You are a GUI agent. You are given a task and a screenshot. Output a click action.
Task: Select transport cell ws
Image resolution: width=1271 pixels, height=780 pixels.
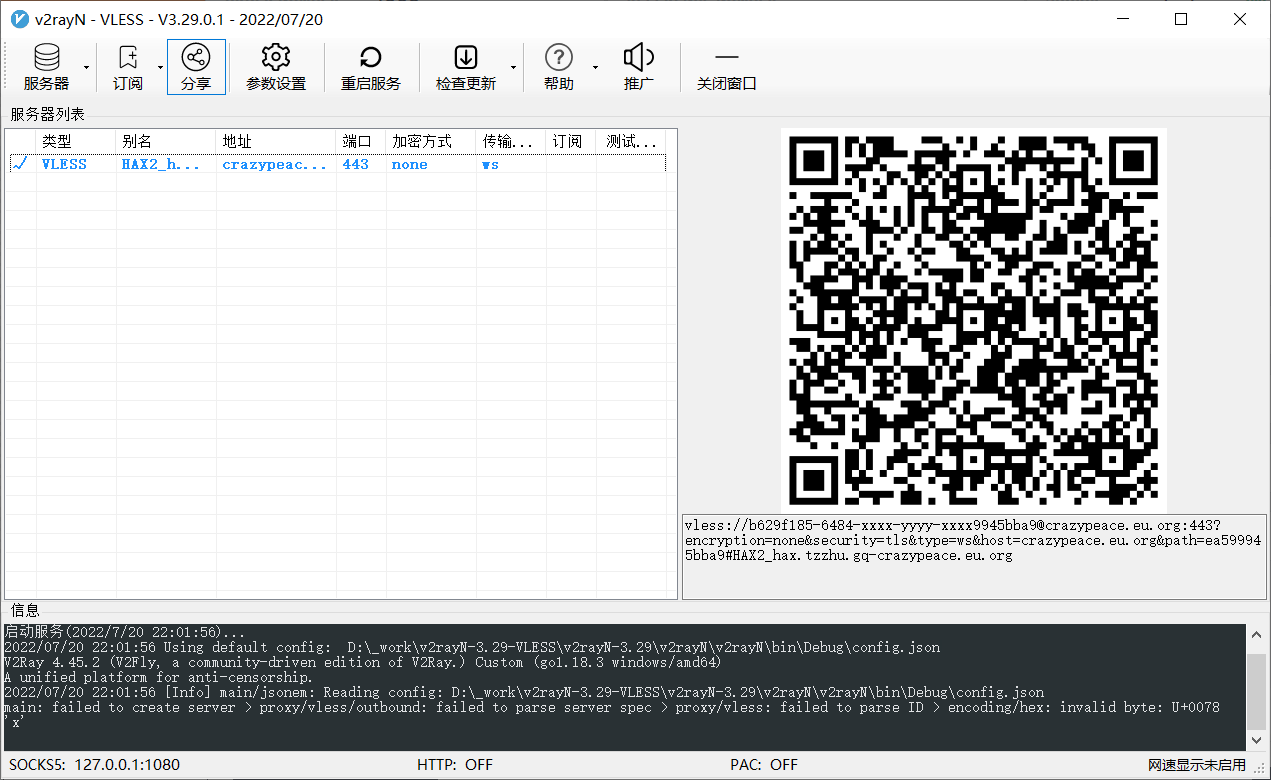pos(490,164)
